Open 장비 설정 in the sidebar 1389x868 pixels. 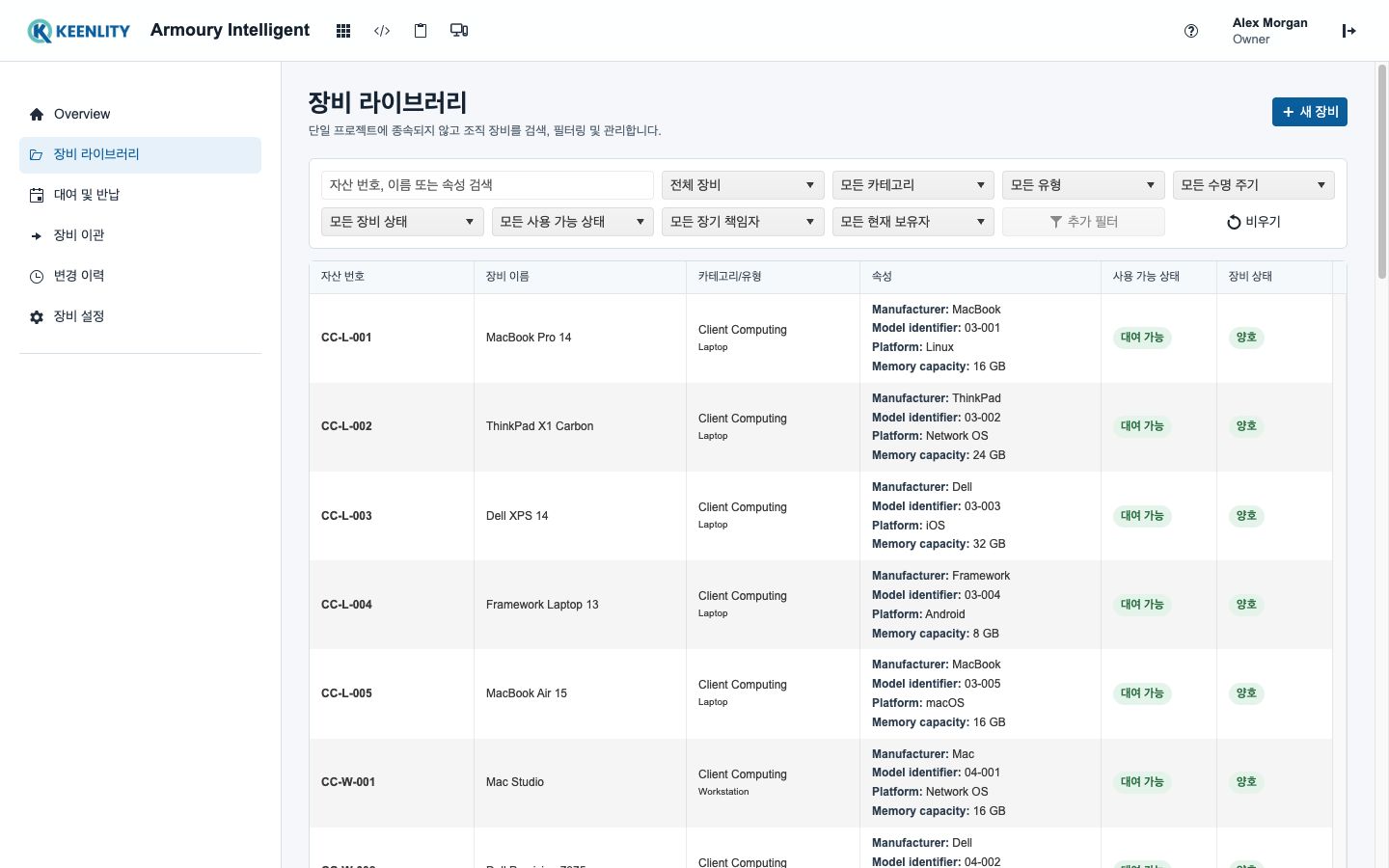140,316
